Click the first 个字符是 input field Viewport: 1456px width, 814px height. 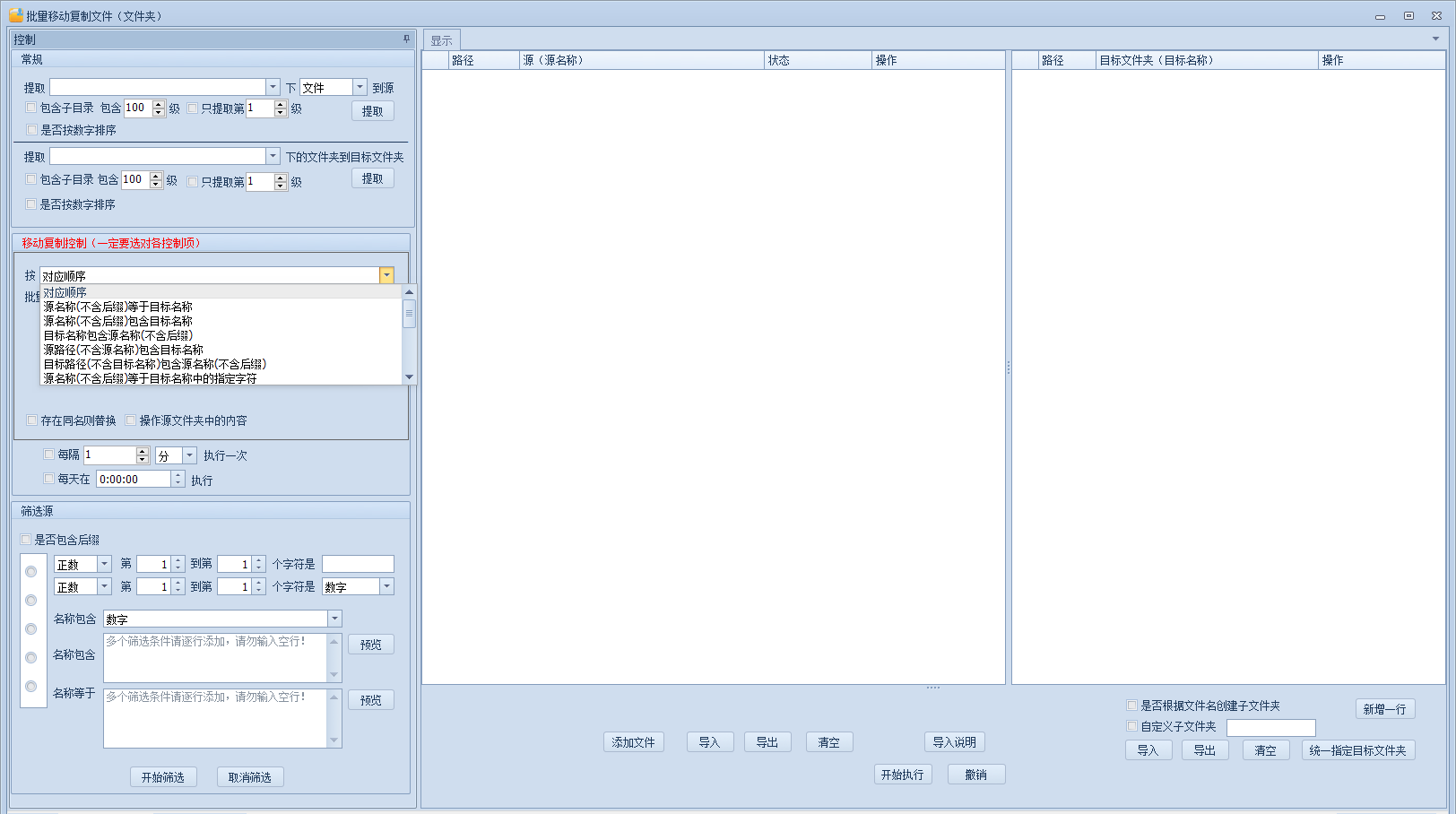point(358,564)
